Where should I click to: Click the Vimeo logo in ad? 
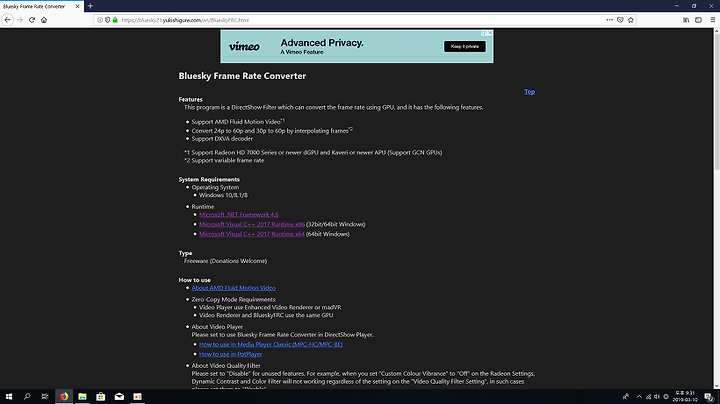[x=244, y=46]
